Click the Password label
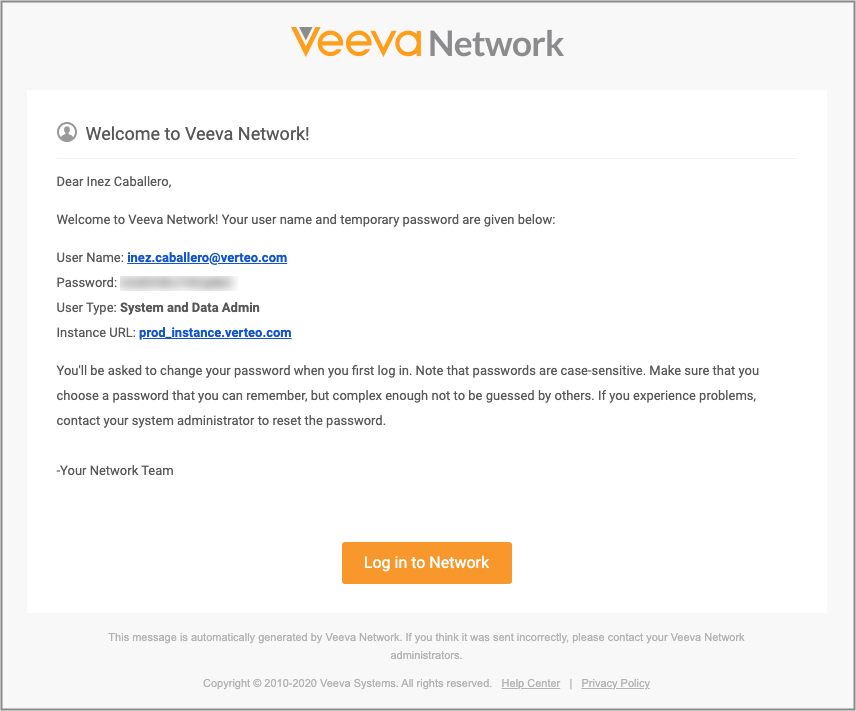 (x=87, y=282)
